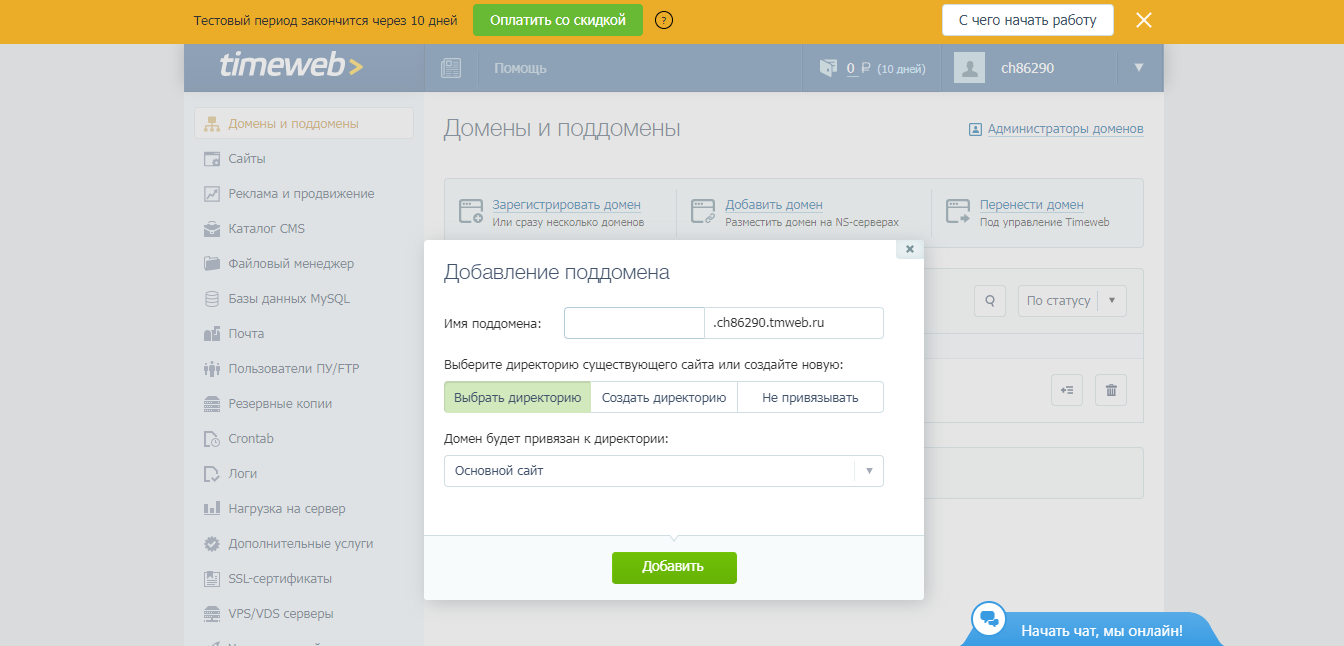Click the Добавить домен link

coord(774,204)
